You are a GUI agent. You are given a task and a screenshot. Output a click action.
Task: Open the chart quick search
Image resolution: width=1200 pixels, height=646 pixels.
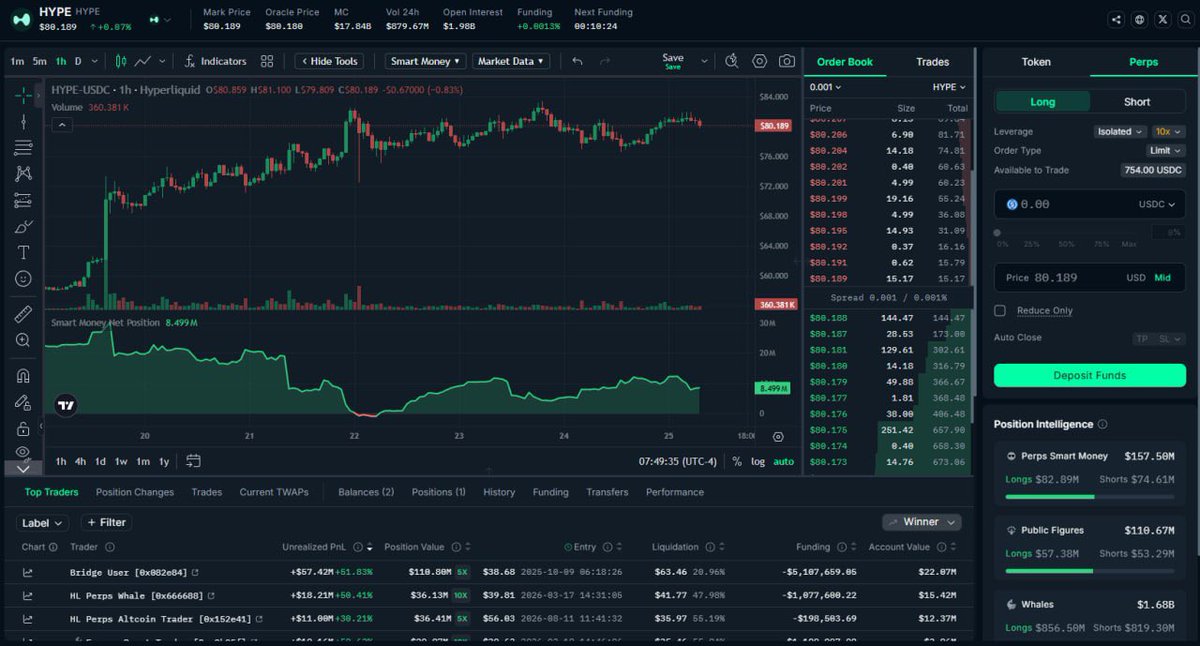tap(732, 61)
